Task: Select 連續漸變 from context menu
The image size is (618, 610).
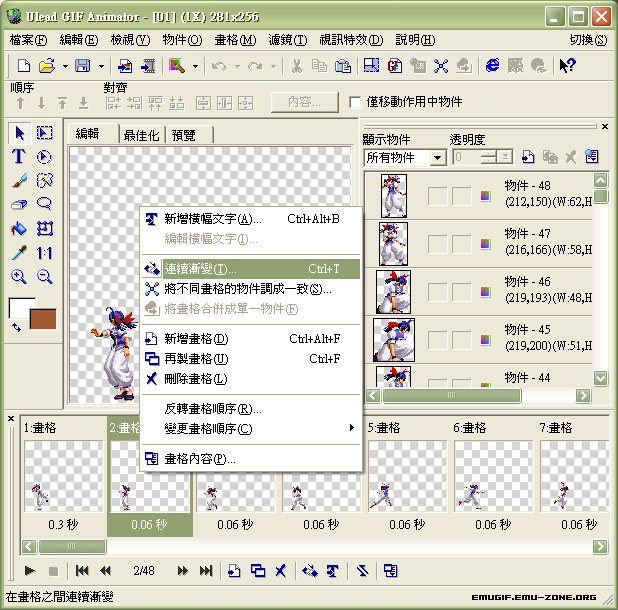Action: pyautogui.click(x=251, y=269)
